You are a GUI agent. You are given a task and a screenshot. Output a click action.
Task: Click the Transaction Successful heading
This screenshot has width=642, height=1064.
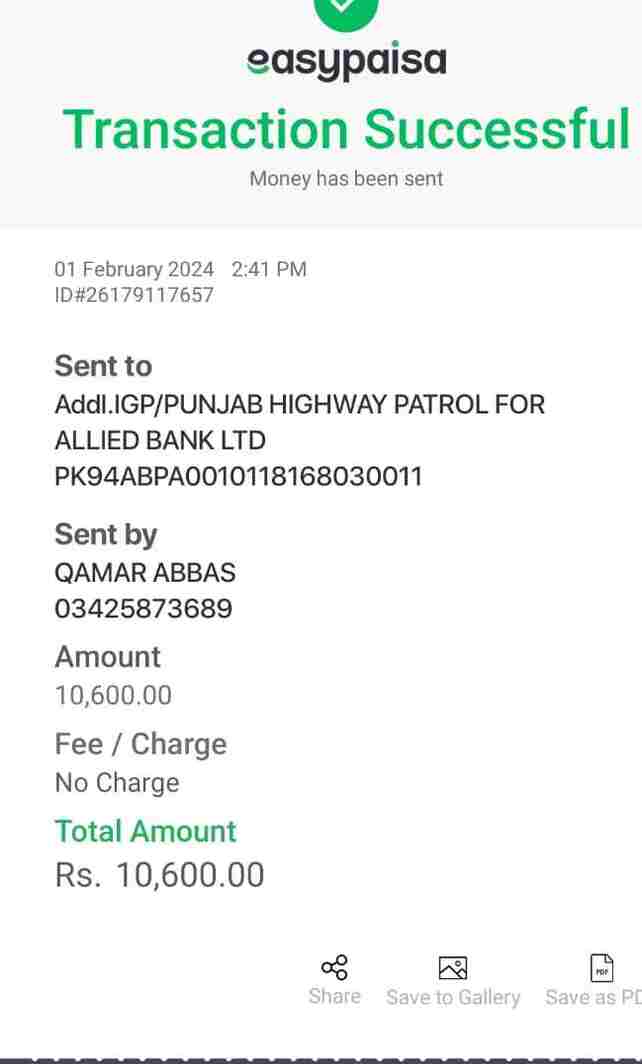(x=346, y=128)
